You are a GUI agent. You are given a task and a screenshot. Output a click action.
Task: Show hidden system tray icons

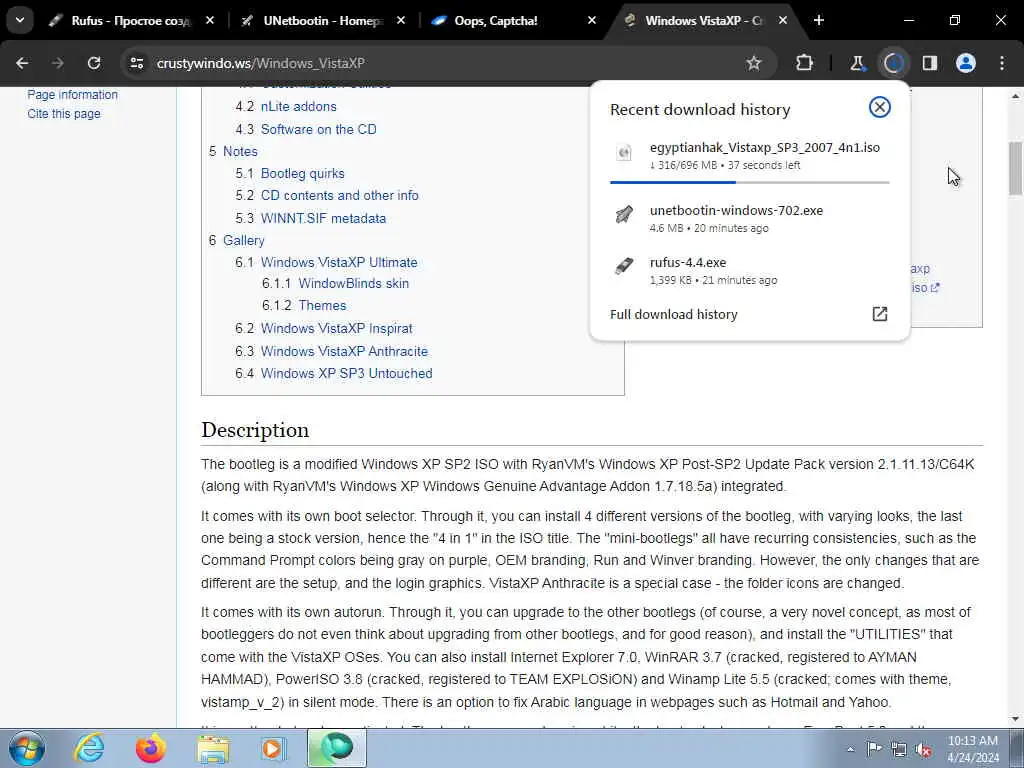coord(850,750)
